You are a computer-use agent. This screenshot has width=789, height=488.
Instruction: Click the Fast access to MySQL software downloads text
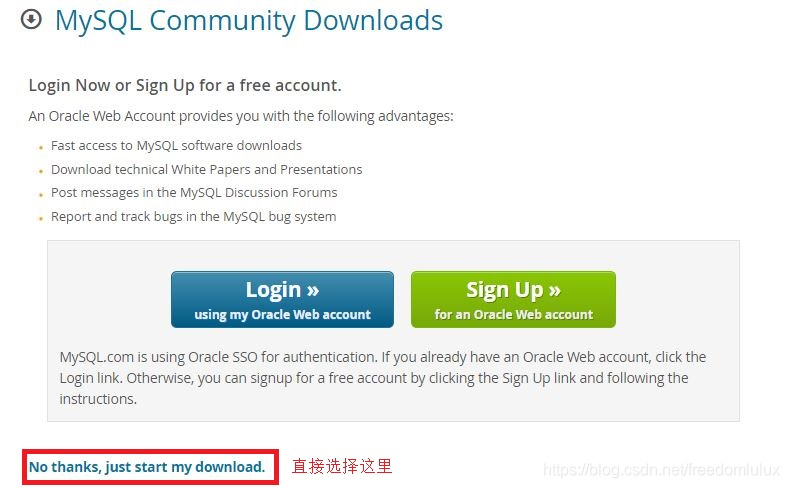pyautogui.click(x=176, y=146)
